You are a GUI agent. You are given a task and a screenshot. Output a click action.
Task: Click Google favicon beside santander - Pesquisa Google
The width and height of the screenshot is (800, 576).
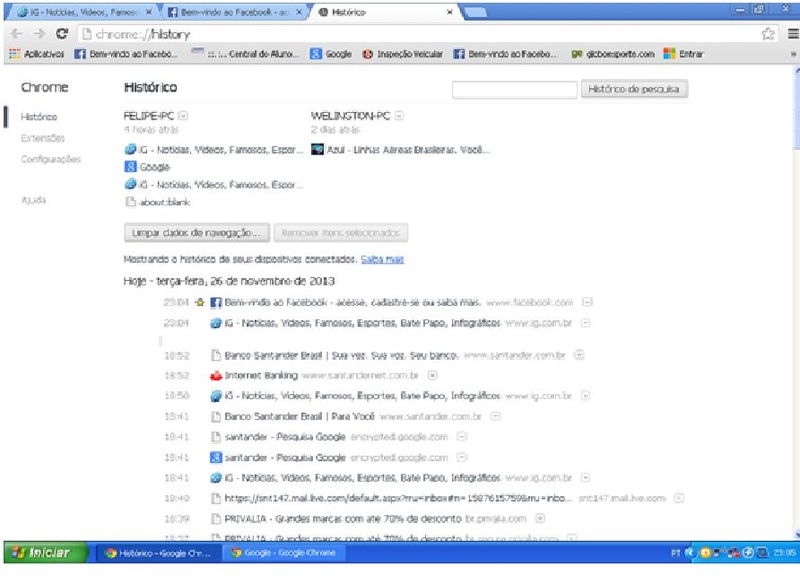[216, 458]
